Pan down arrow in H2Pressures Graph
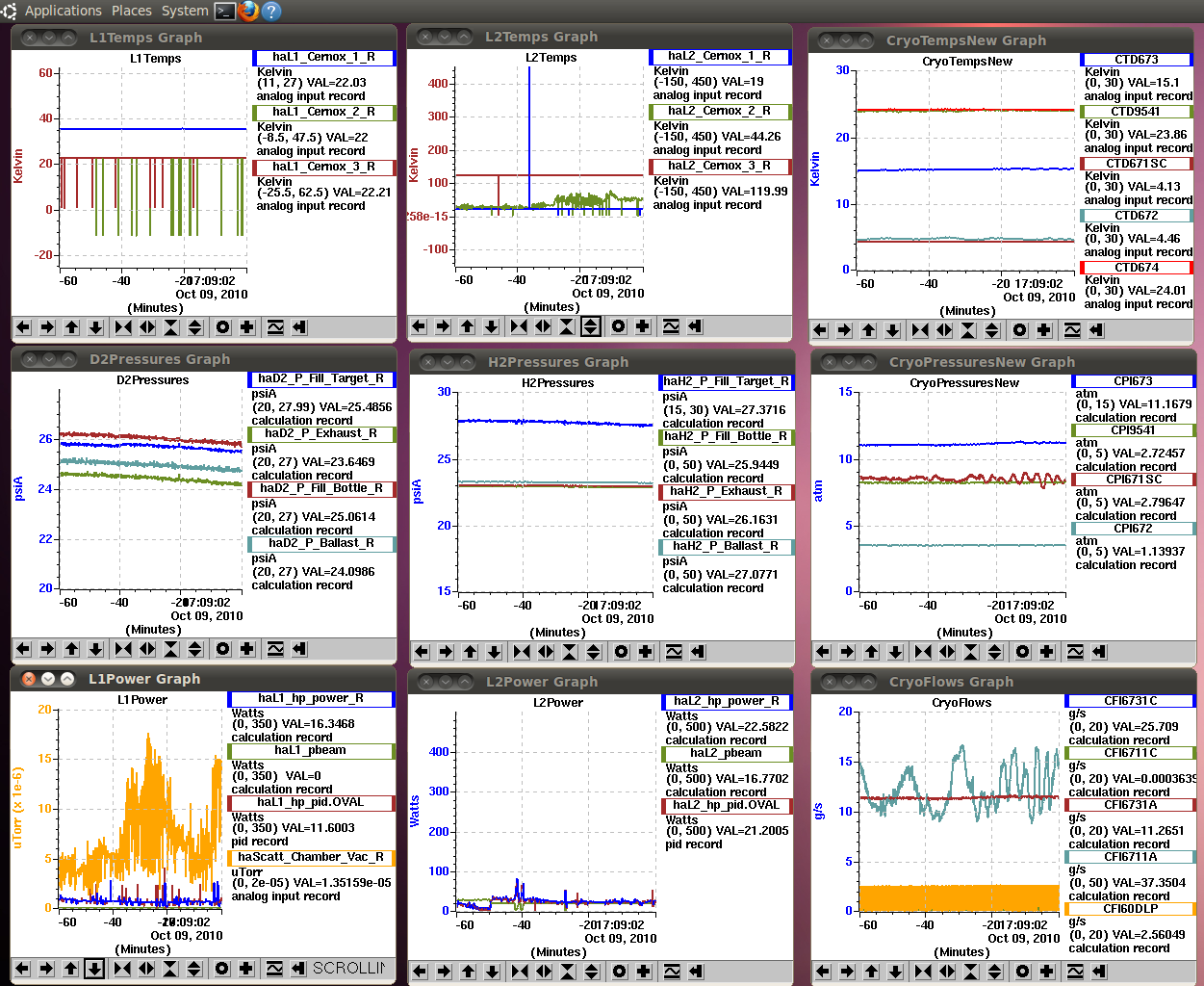Image resolution: width=1204 pixels, height=986 pixels. click(x=494, y=652)
